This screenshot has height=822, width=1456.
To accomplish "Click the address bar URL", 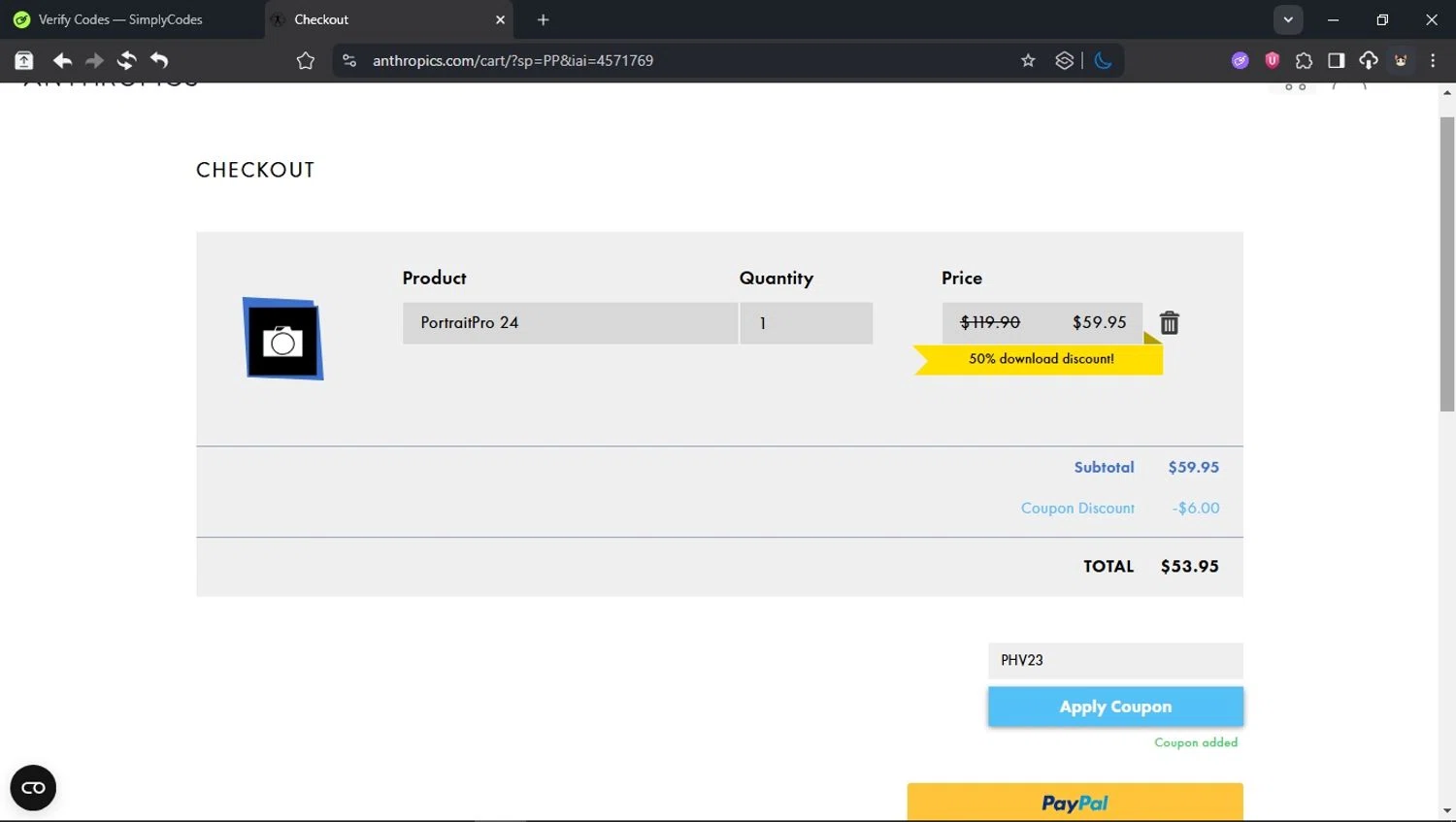I will (x=513, y=60).
